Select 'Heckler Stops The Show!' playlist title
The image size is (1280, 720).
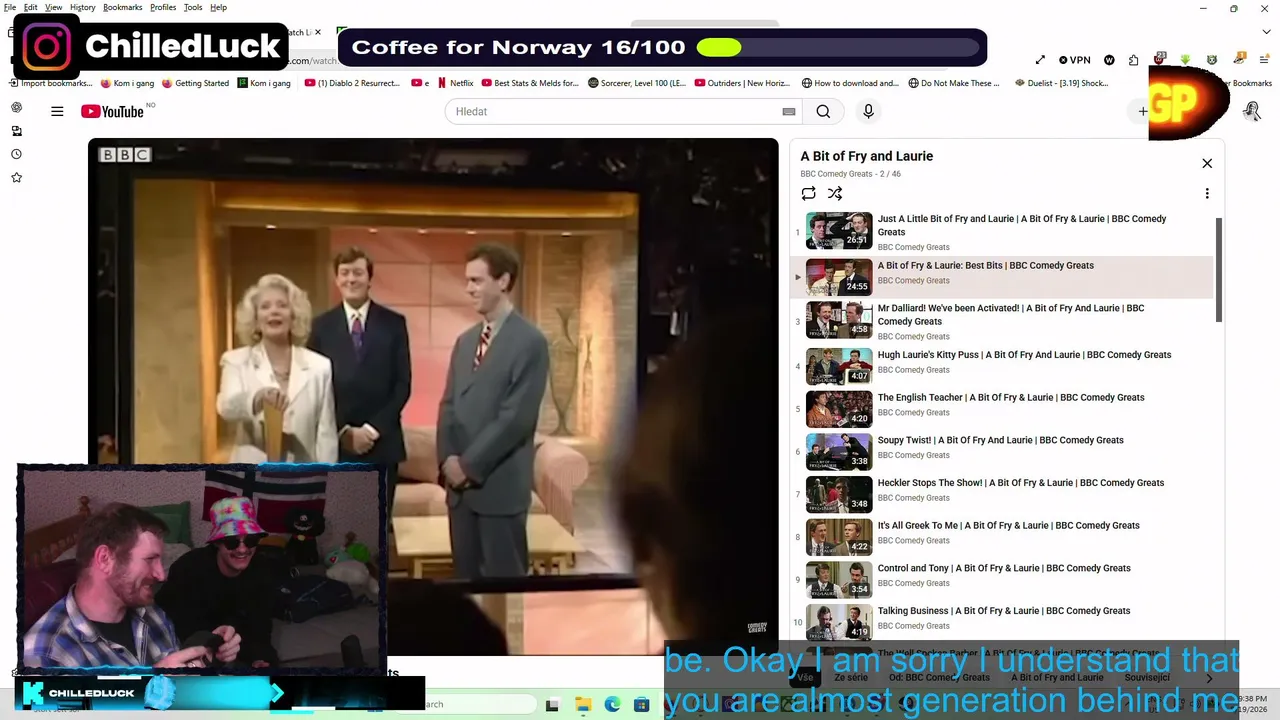pos(1021,483)
